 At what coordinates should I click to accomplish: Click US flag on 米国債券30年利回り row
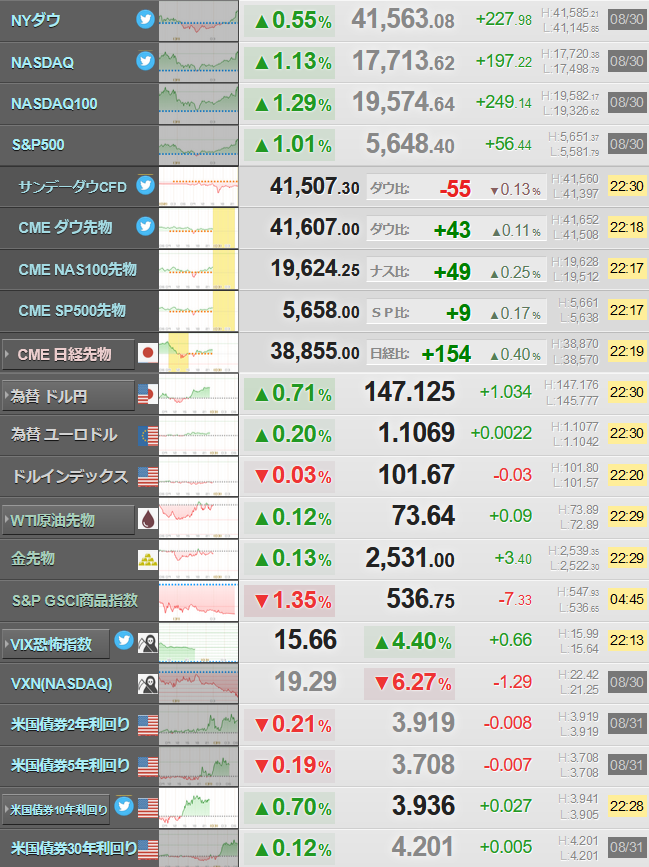pyautogui.click(x=148, y=849)
